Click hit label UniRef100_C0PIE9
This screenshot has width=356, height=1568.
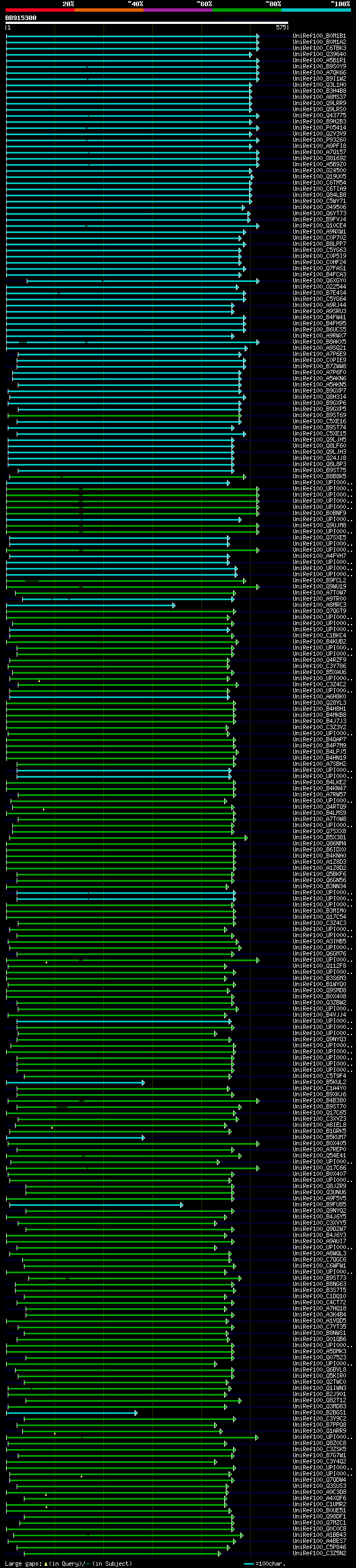click(x=319, y=360)
